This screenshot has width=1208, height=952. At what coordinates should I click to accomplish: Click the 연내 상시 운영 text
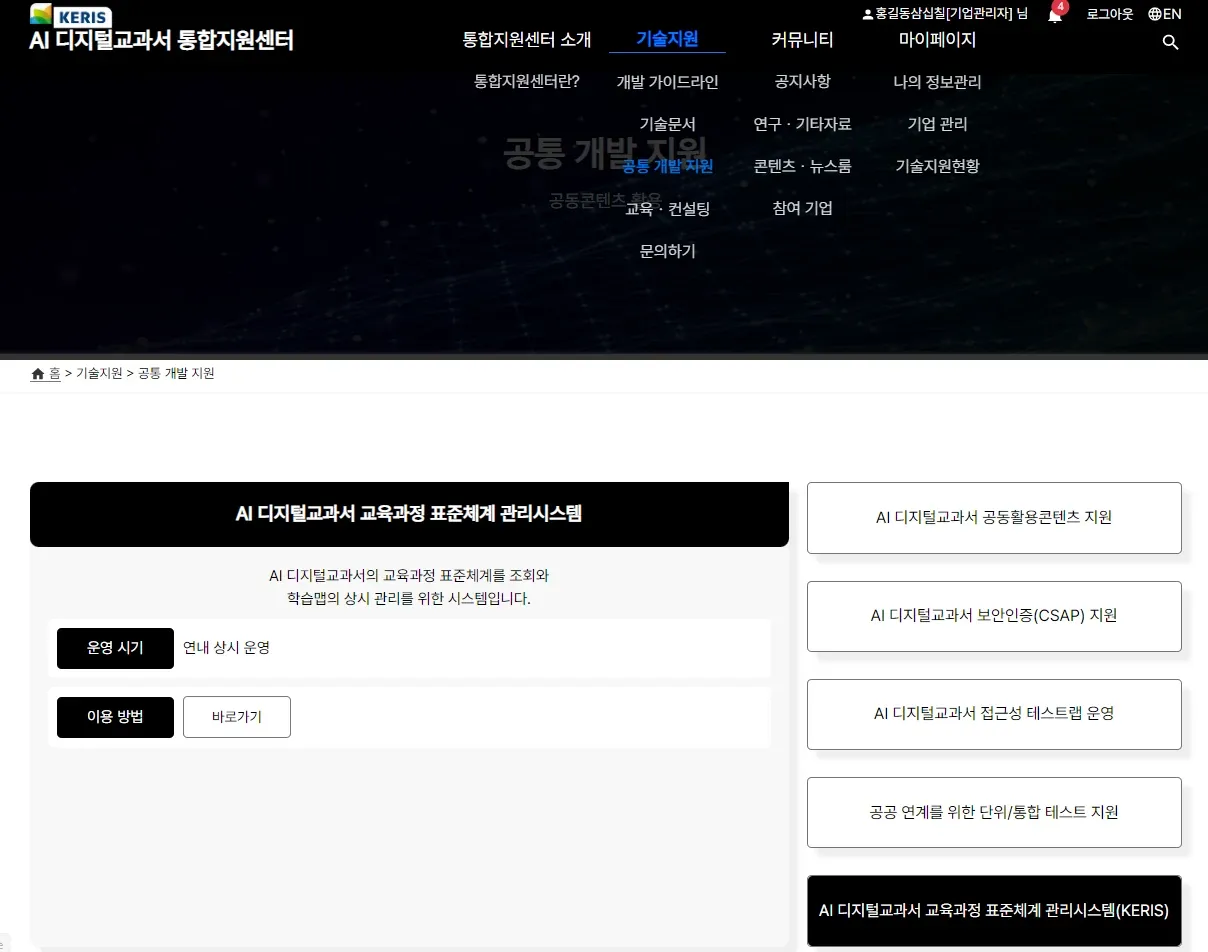click(x=226, y=648)
